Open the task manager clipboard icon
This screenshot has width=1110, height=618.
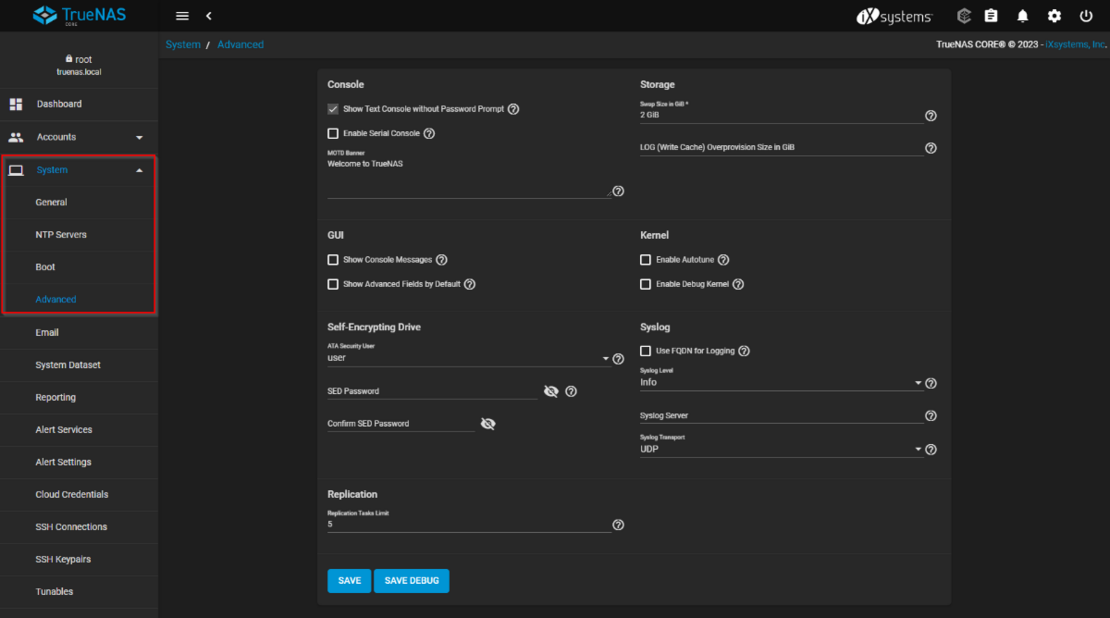[x=991, y=16]
